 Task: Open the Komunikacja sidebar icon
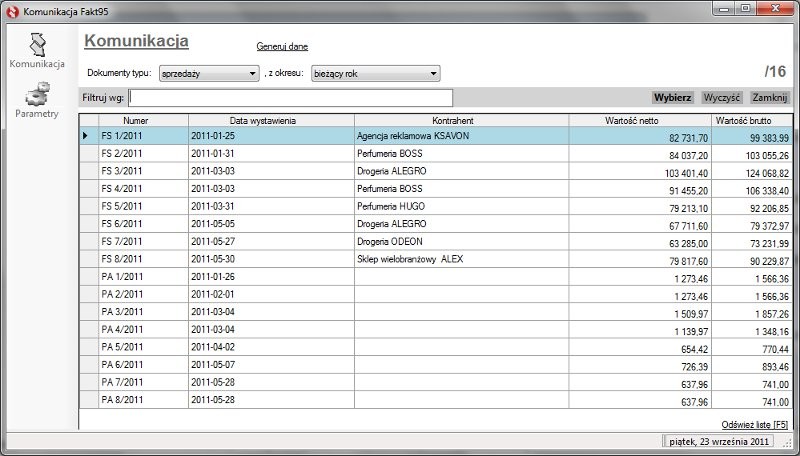[37, 45]
